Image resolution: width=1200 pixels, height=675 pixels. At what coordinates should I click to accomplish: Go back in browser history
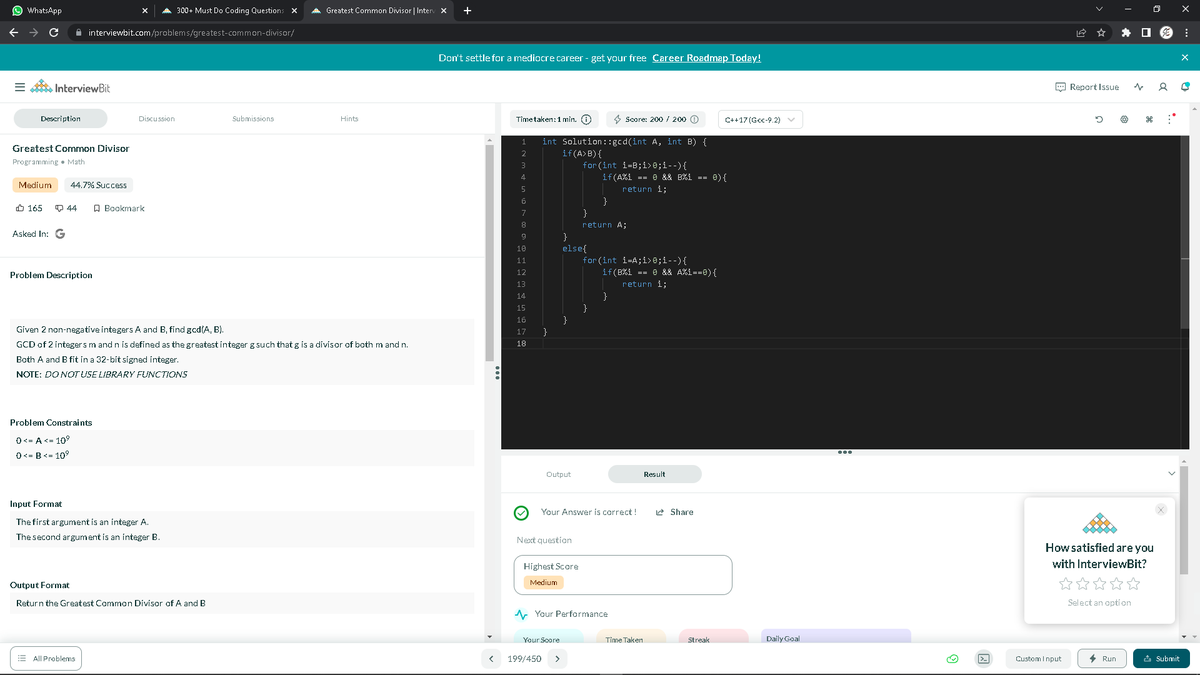click(x=12, y=33)
